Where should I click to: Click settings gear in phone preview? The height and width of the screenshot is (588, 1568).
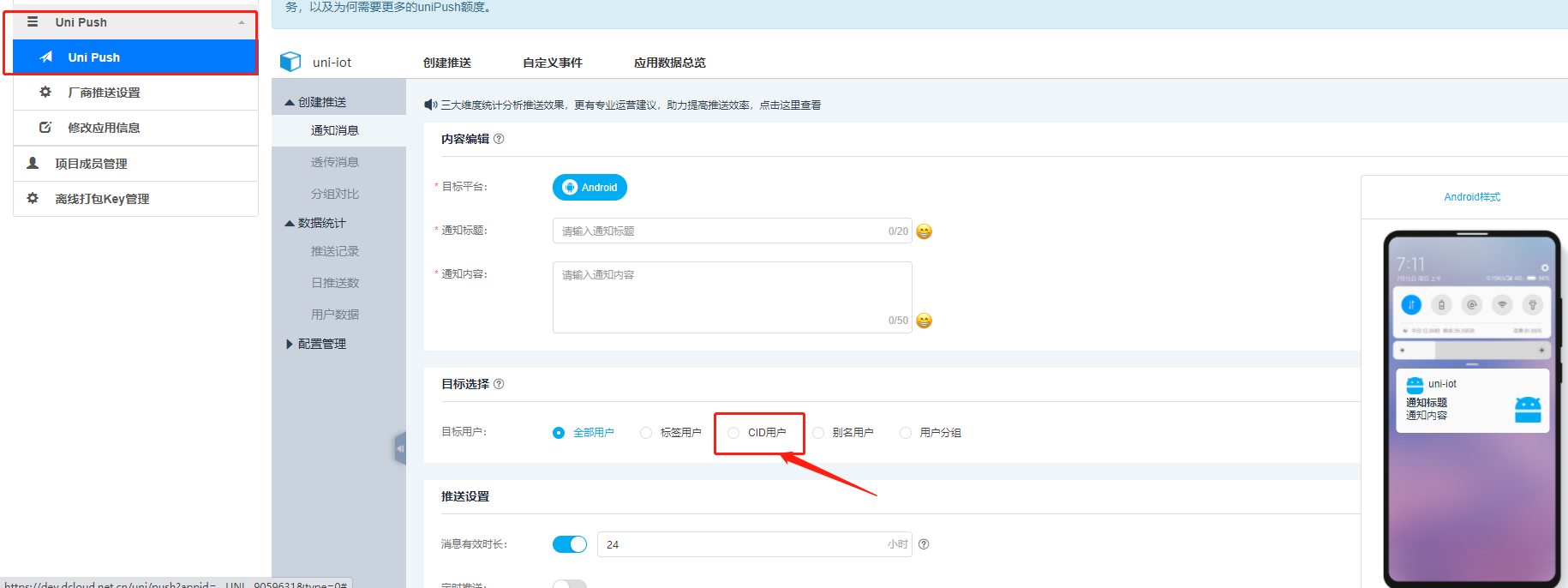[x=1545, y=267]
